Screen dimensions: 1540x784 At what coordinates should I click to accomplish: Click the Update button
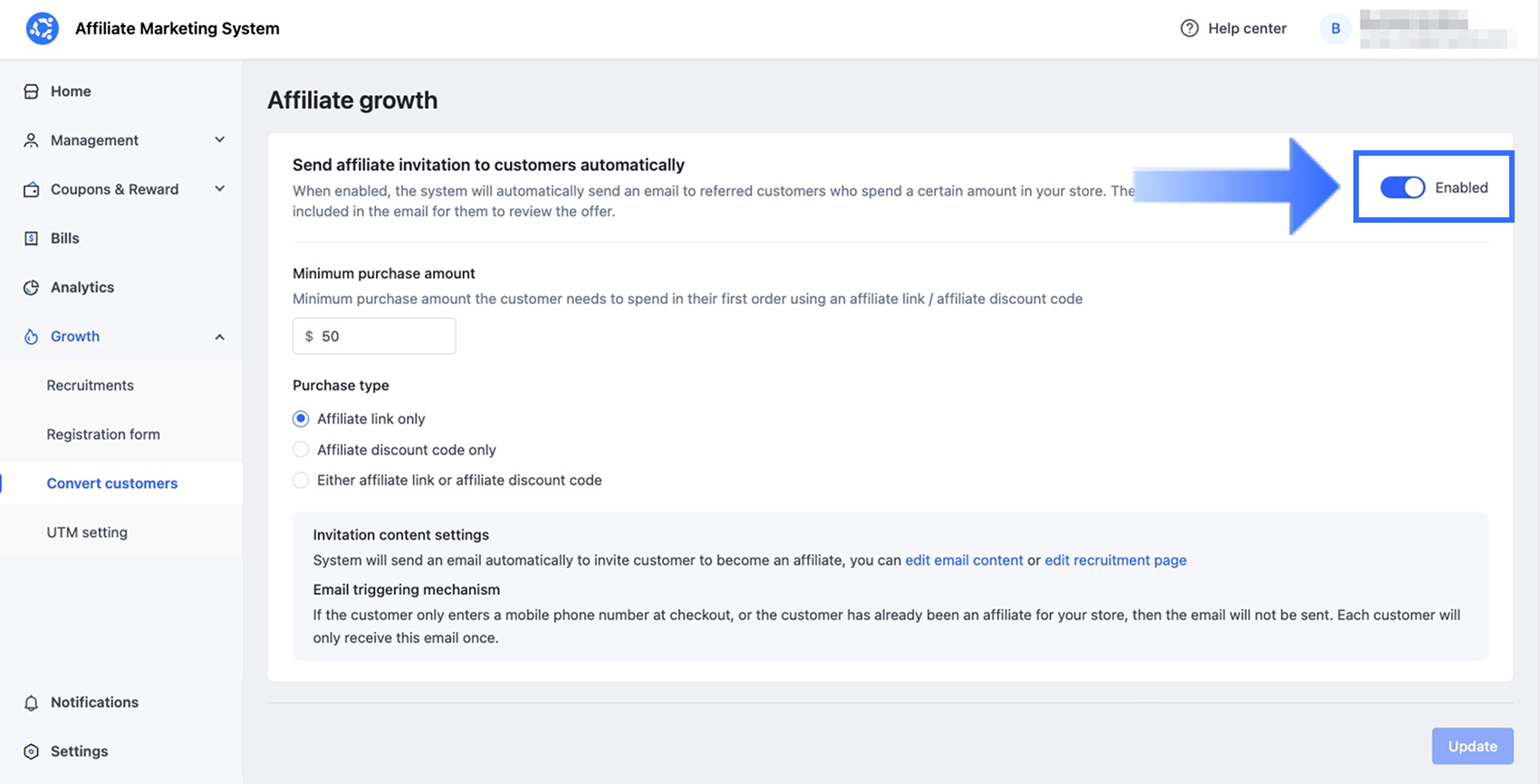pyautogui.click(x=1472, y=746)
